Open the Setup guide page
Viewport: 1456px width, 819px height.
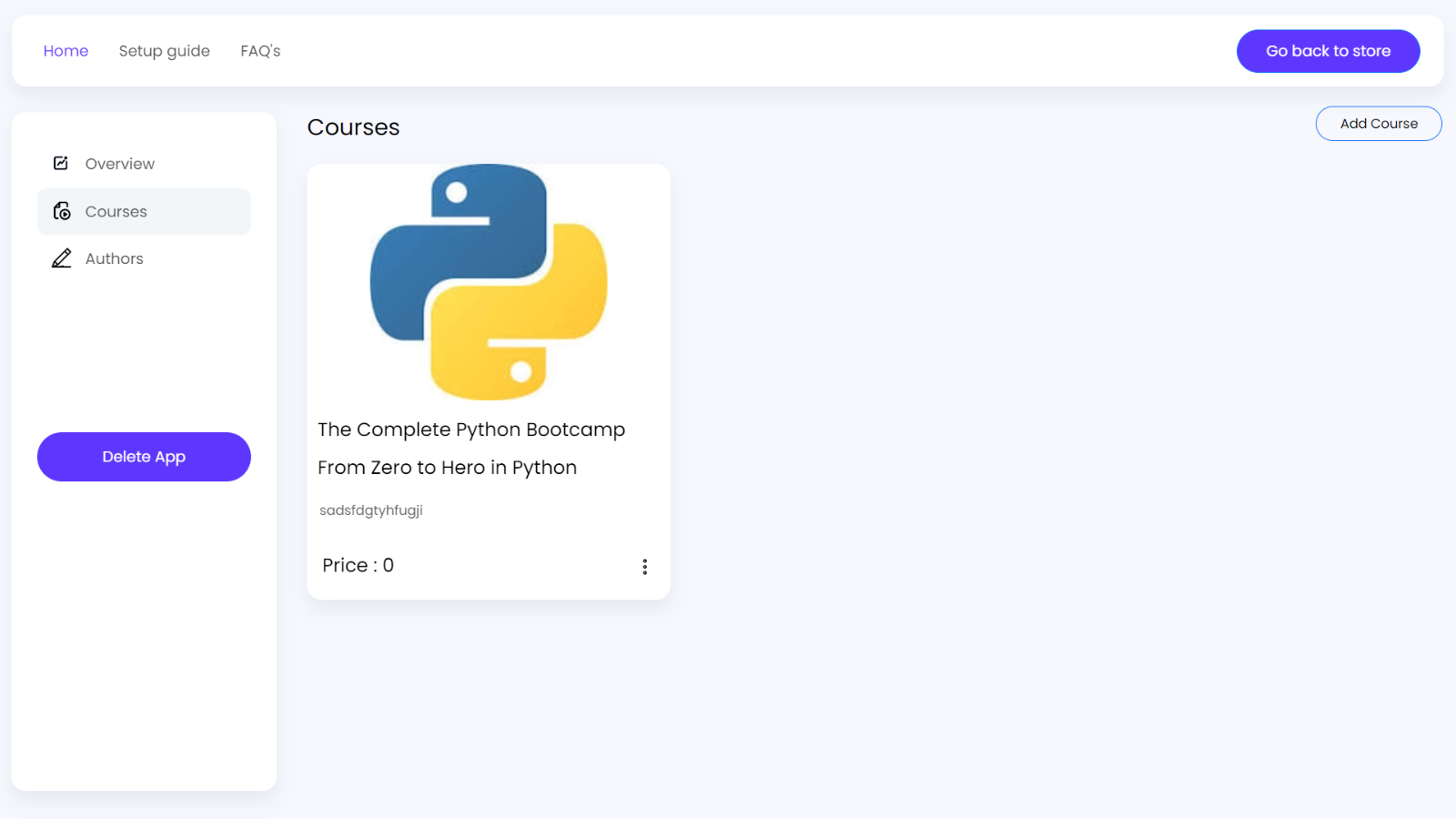(164, 51)
